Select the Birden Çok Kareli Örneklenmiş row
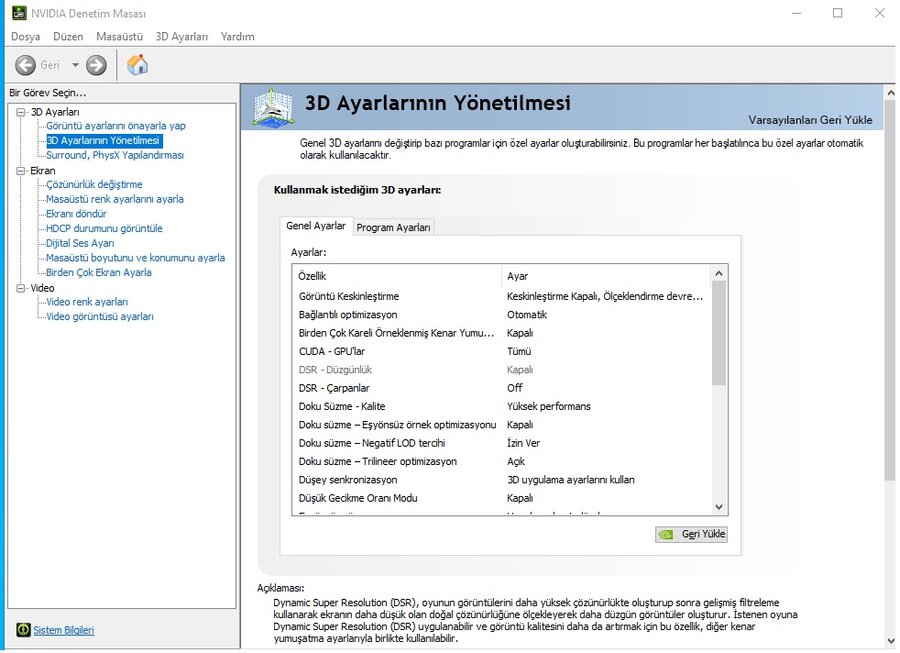 tap(501, 333)
